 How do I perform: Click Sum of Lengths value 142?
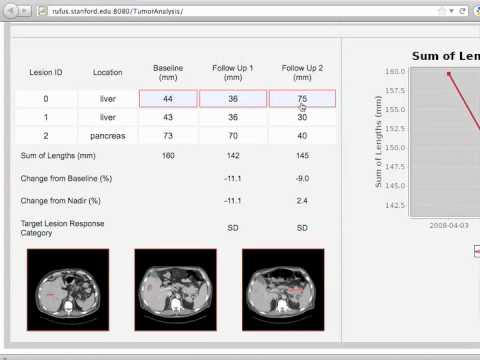[233, 156]
